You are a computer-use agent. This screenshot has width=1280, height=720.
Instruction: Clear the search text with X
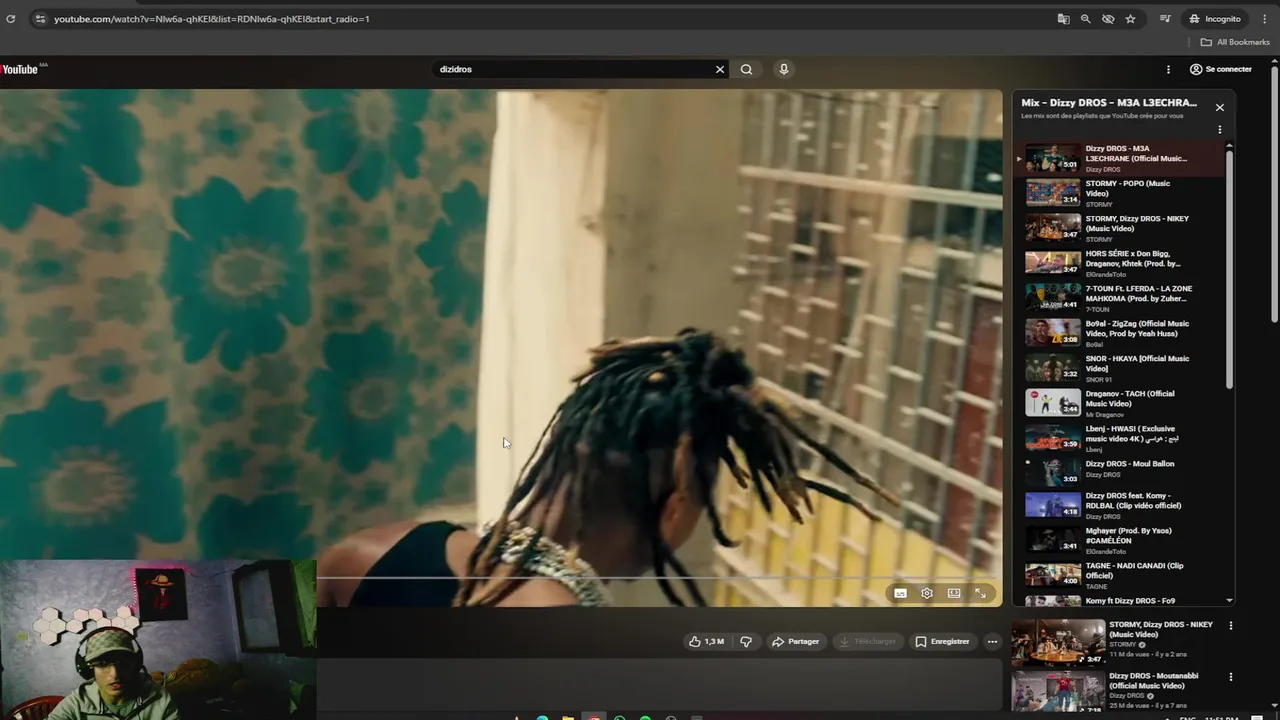719,69
